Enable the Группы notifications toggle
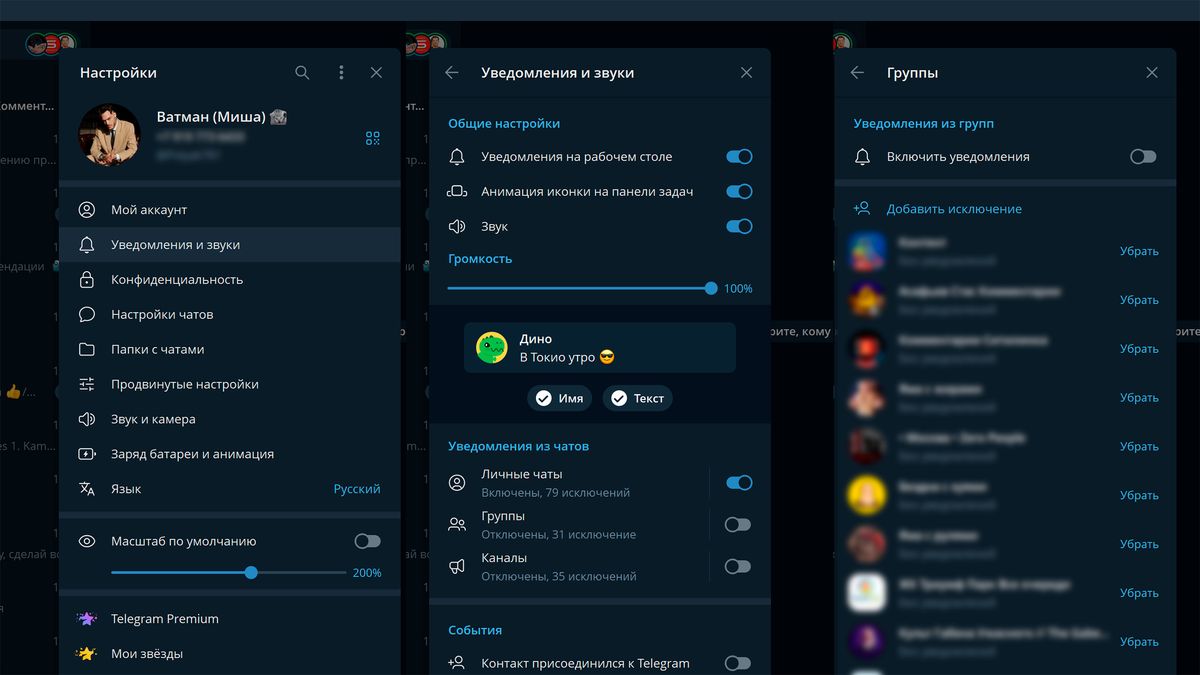1200x675 pixels. (738, 523)
